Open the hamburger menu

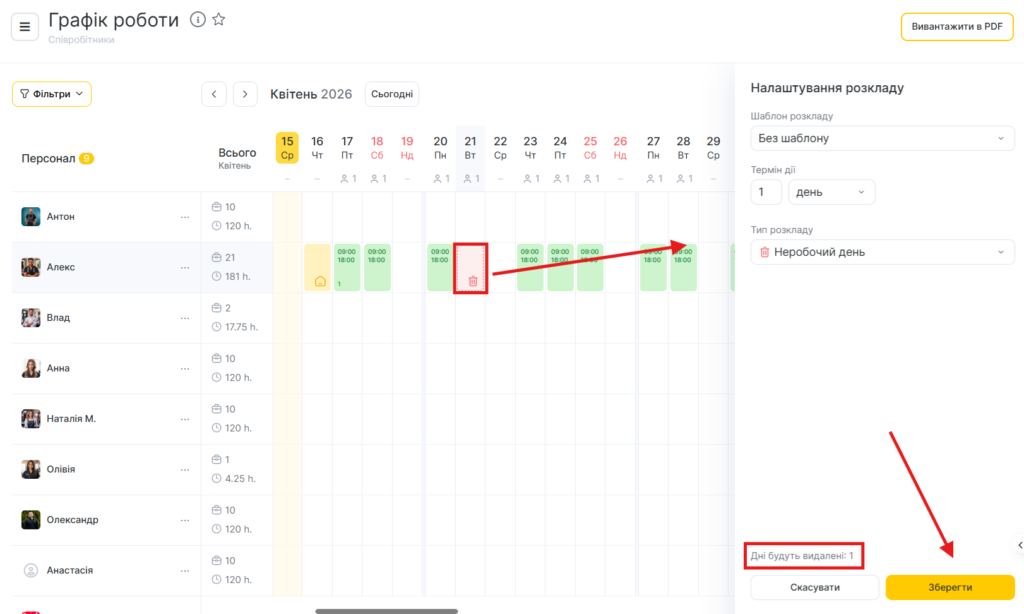tap(25, 26)
